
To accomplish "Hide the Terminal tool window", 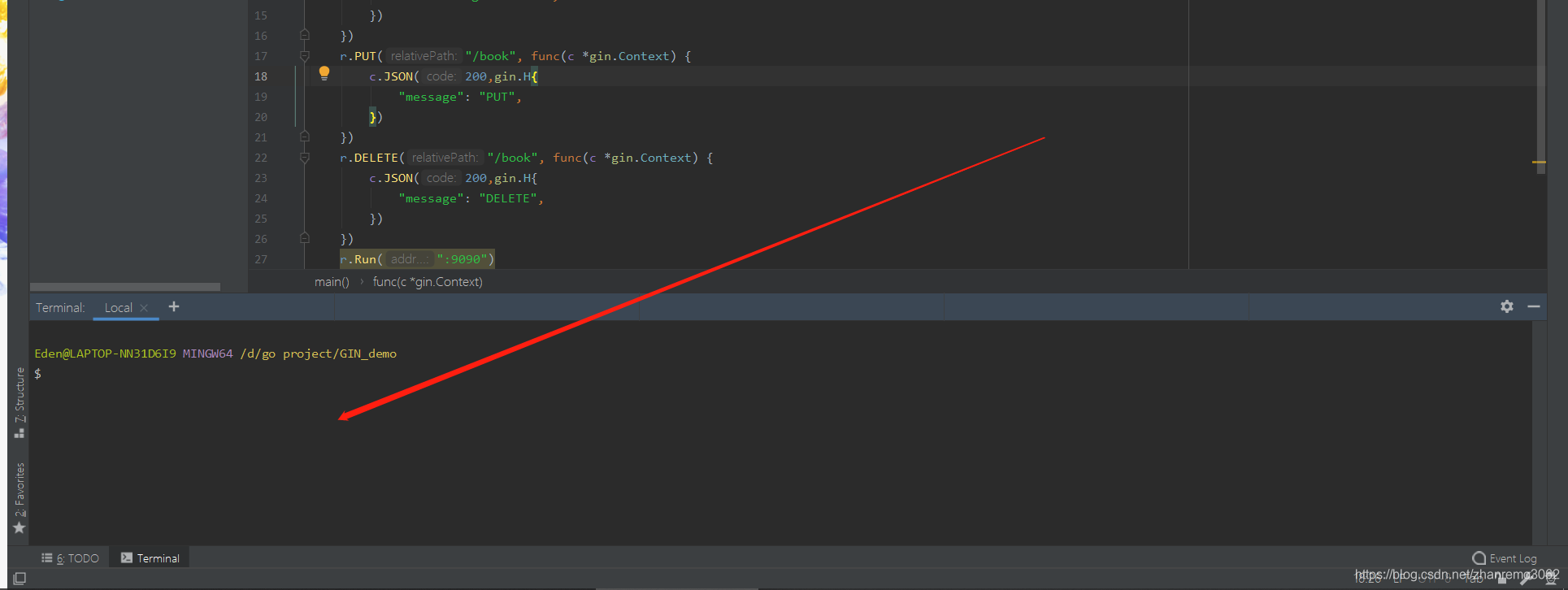I will tap(1534, 306).
